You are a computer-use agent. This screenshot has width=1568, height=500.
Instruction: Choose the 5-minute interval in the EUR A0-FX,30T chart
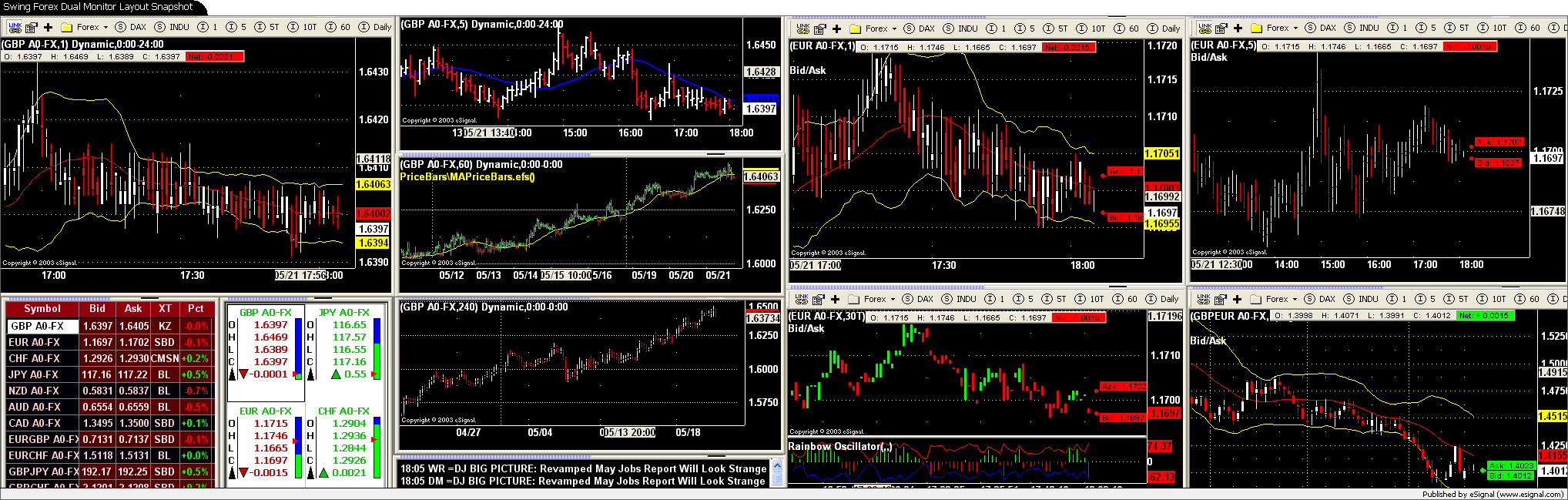point(1024,299)
